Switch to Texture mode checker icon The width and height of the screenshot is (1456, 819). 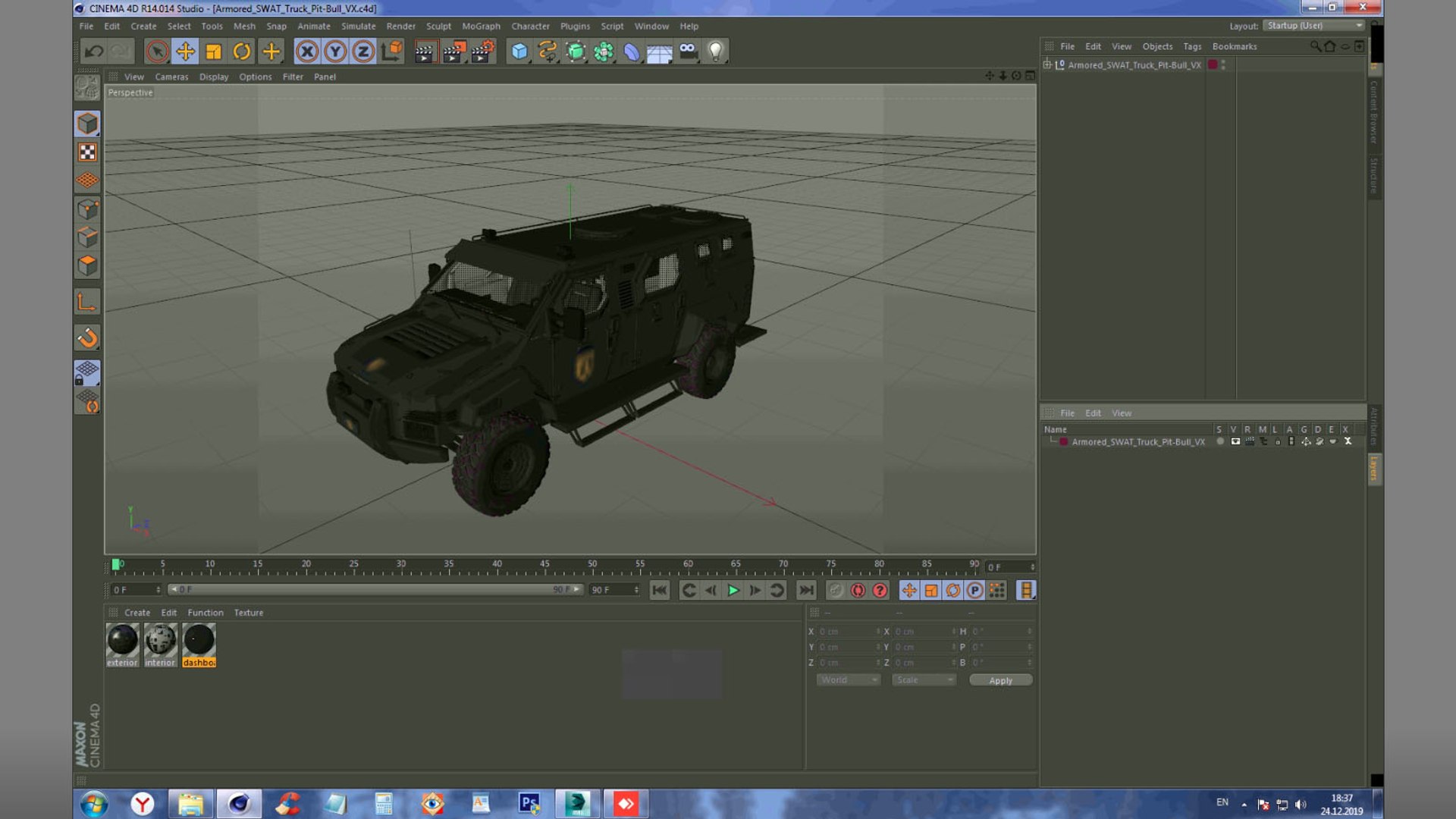[x=87, y=152]
